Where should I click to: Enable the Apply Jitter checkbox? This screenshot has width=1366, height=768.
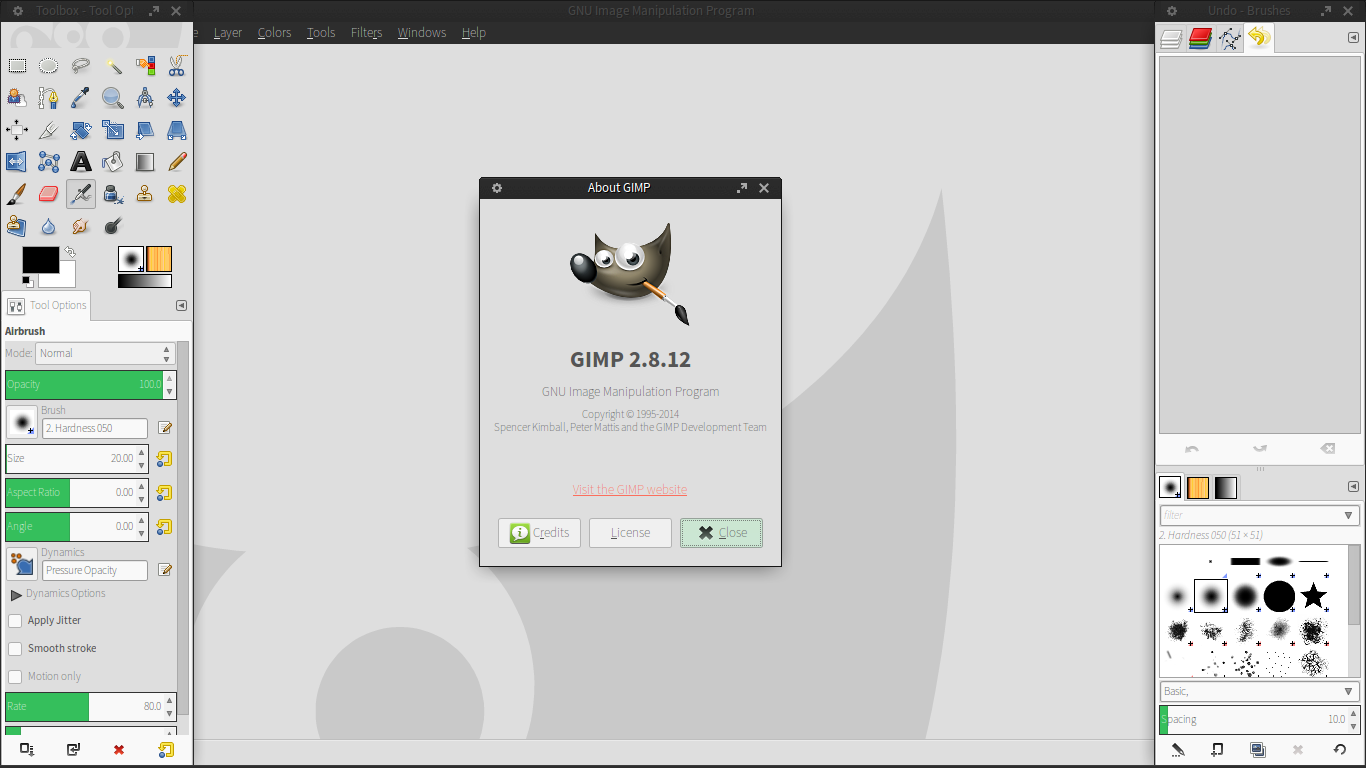pyautogui.click(x=15, y=621)
